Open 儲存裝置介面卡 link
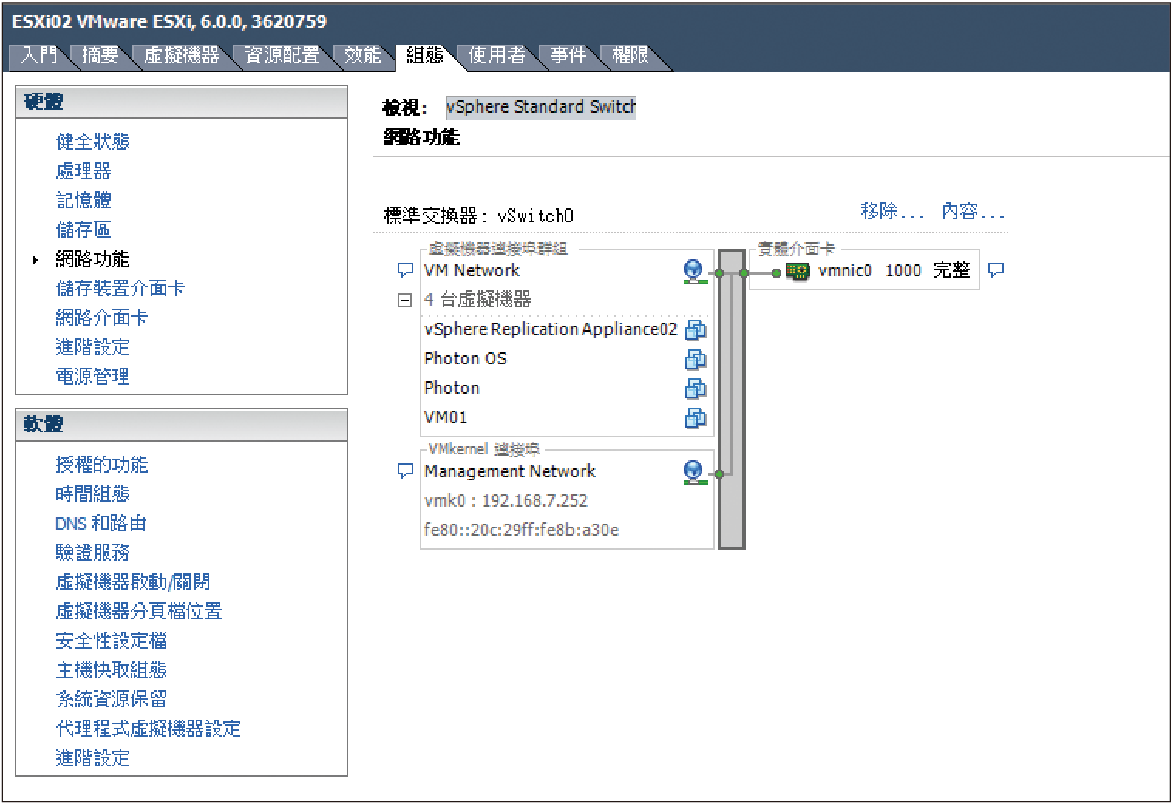The height and width of the screenshot is (805, 1173). point(120,288)
